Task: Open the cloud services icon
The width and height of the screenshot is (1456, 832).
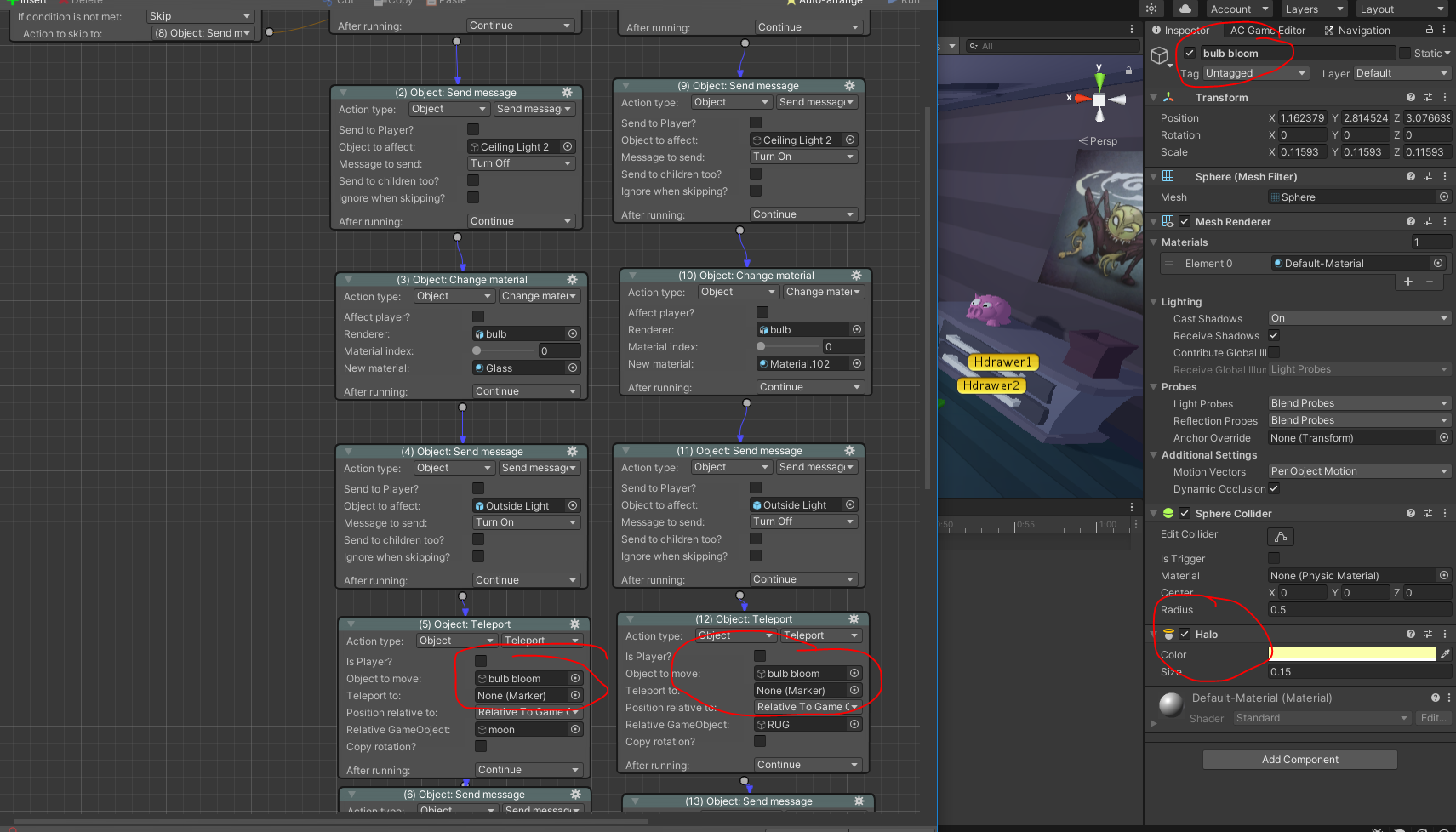Action: pos(1185,9)
